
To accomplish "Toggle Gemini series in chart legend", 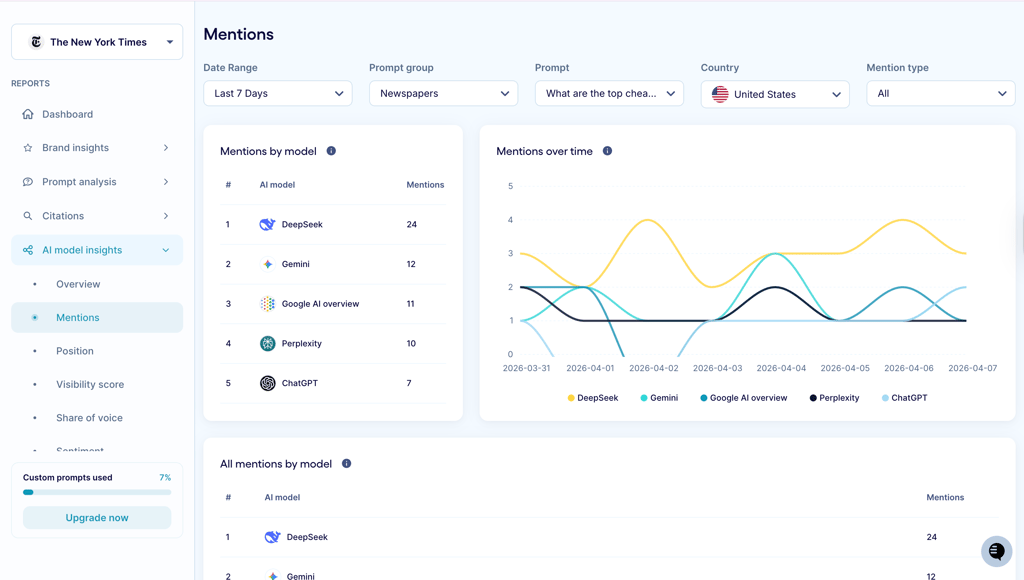I will (659, 398).
